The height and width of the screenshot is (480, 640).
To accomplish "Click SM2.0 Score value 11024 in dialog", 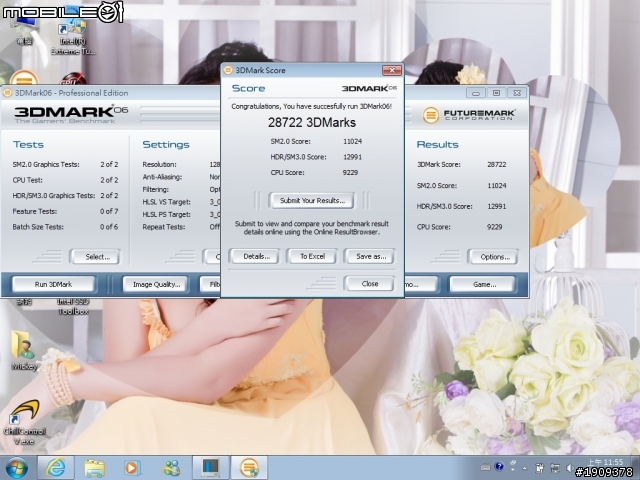I will click(352, 141).
